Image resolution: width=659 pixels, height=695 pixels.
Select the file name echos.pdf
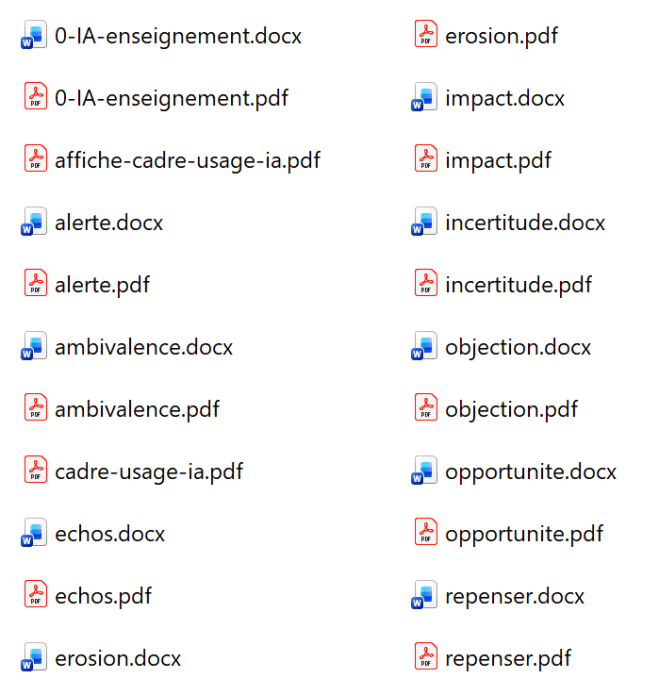[x=103, y=596]
